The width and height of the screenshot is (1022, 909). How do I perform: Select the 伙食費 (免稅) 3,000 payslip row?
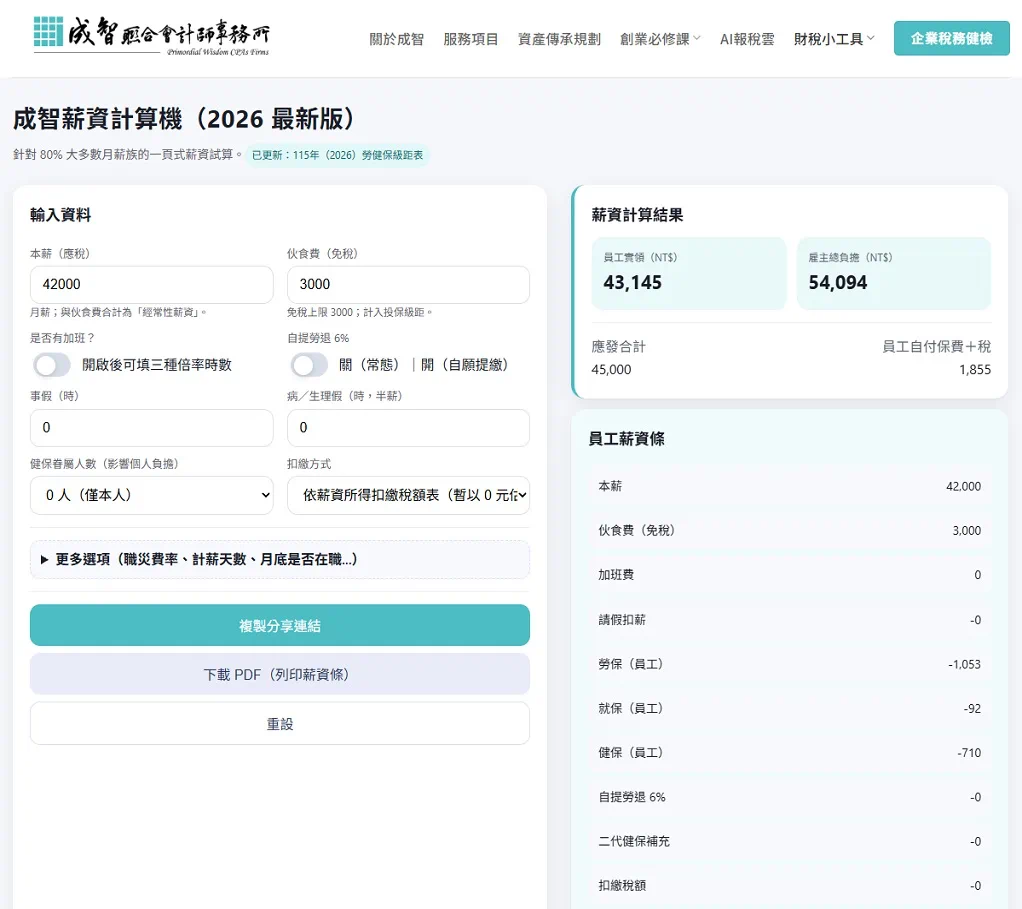[789, 530]
